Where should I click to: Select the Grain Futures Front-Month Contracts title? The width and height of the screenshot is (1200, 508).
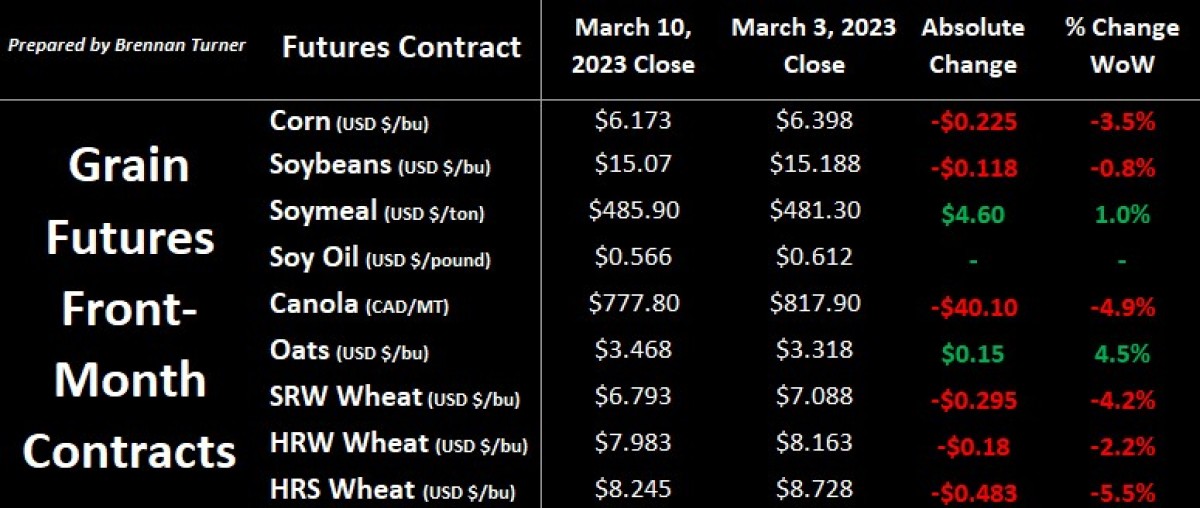130,309
